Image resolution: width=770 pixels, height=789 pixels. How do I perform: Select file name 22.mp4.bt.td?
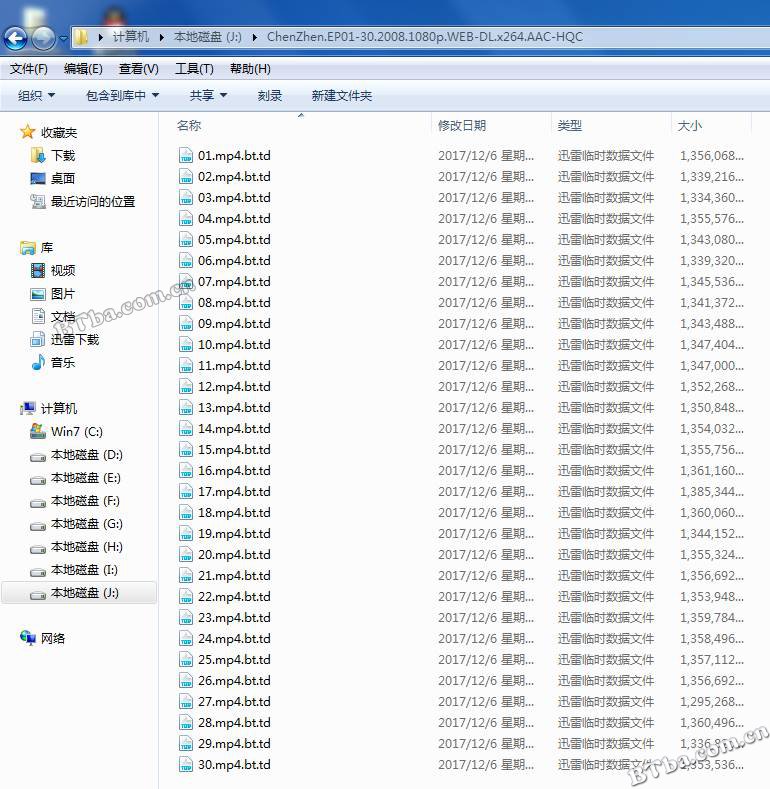pyautogui.click(x=234, y=596)
